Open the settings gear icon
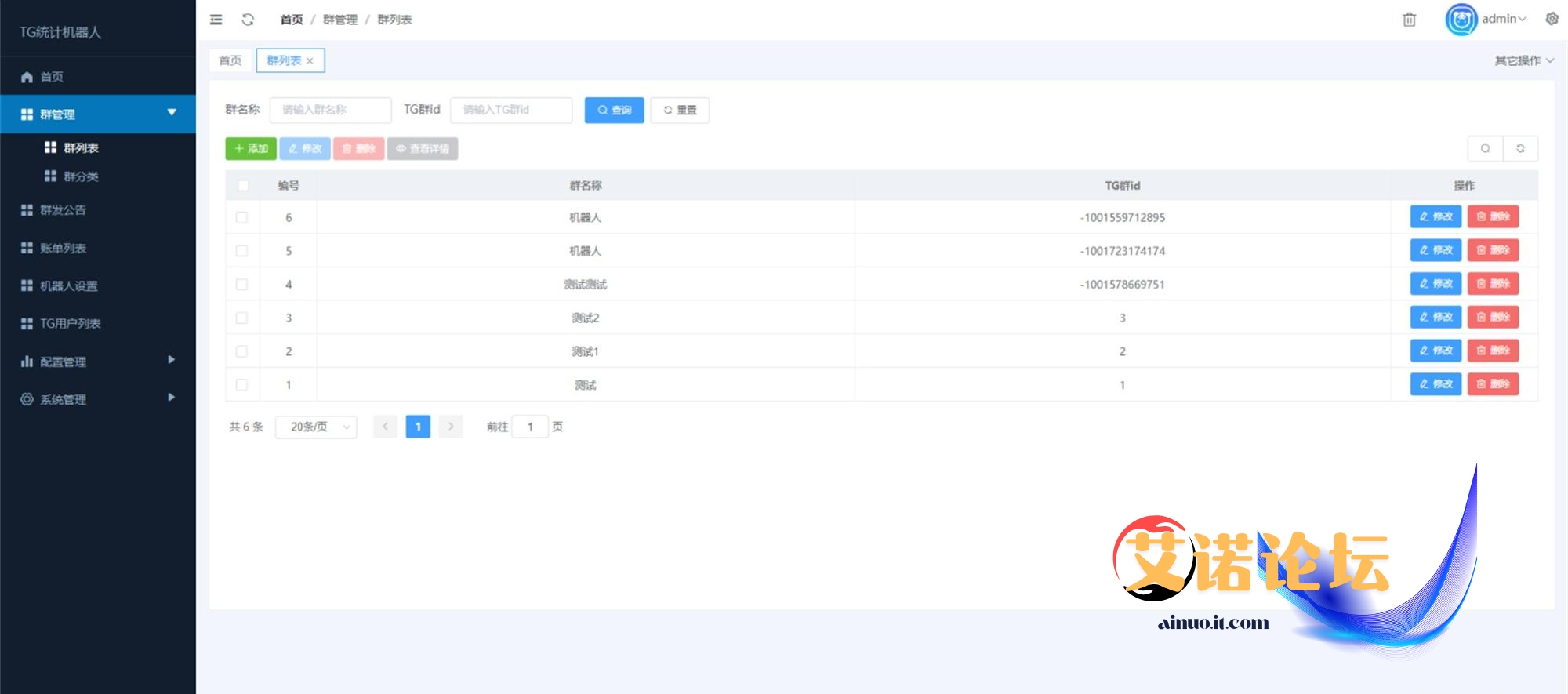1568x694 pixels. [x=1552, y=19]
